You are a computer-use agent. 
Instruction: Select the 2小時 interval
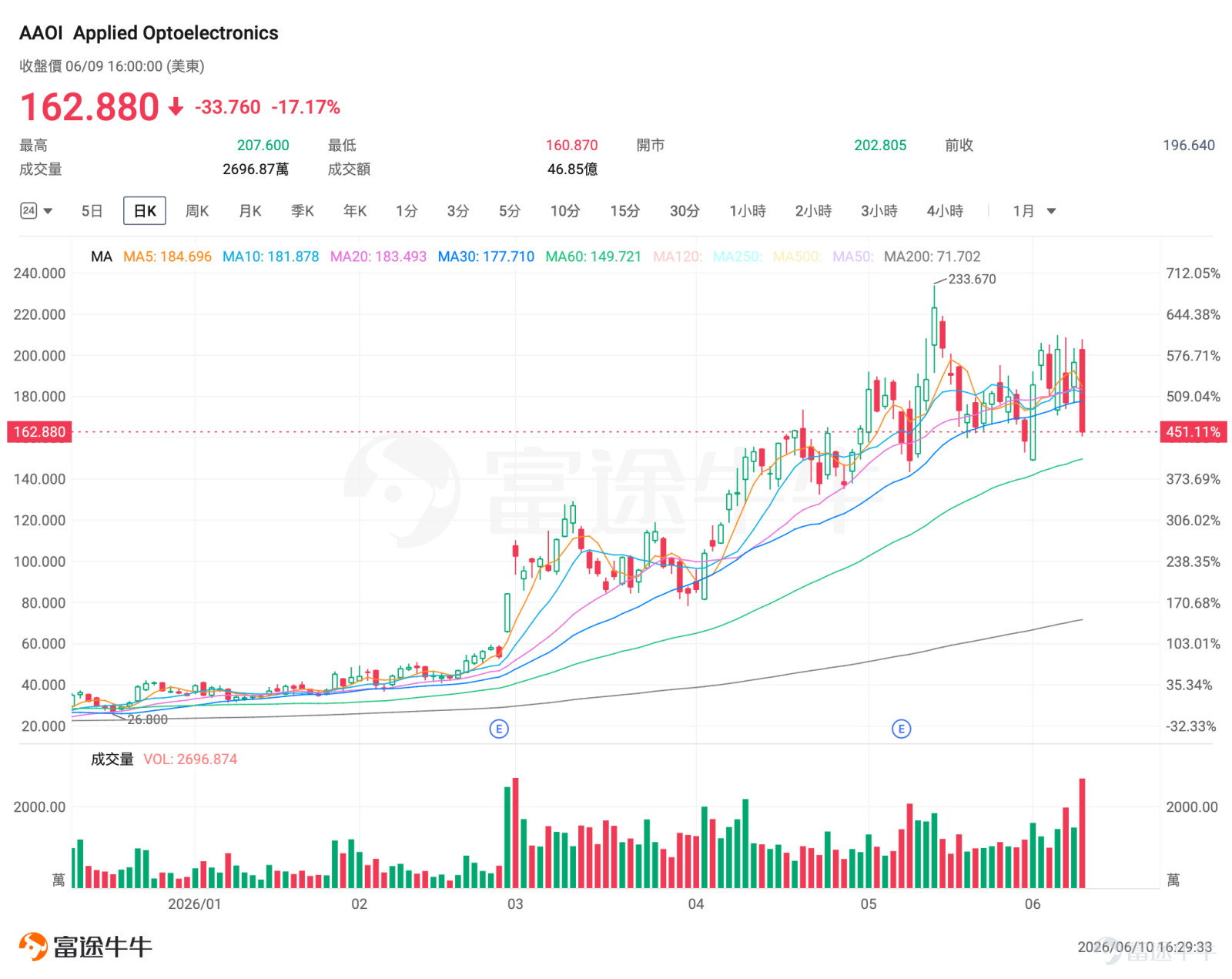[813, 211]
